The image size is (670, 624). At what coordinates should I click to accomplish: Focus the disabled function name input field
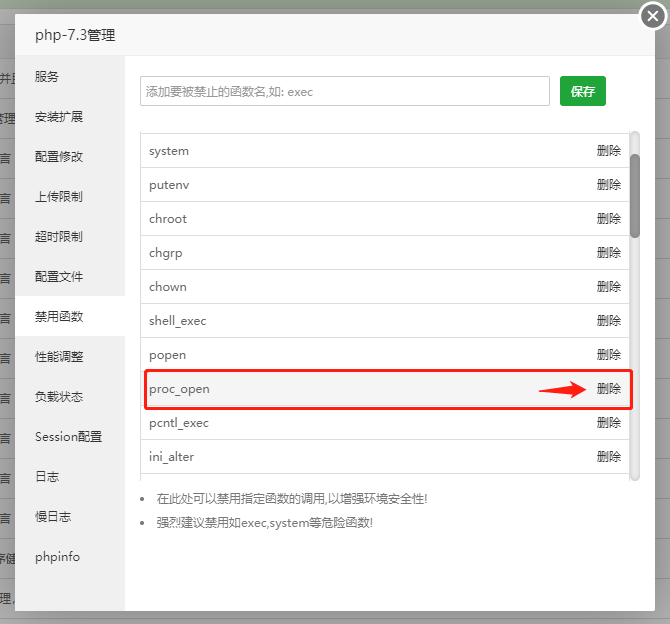344,91
